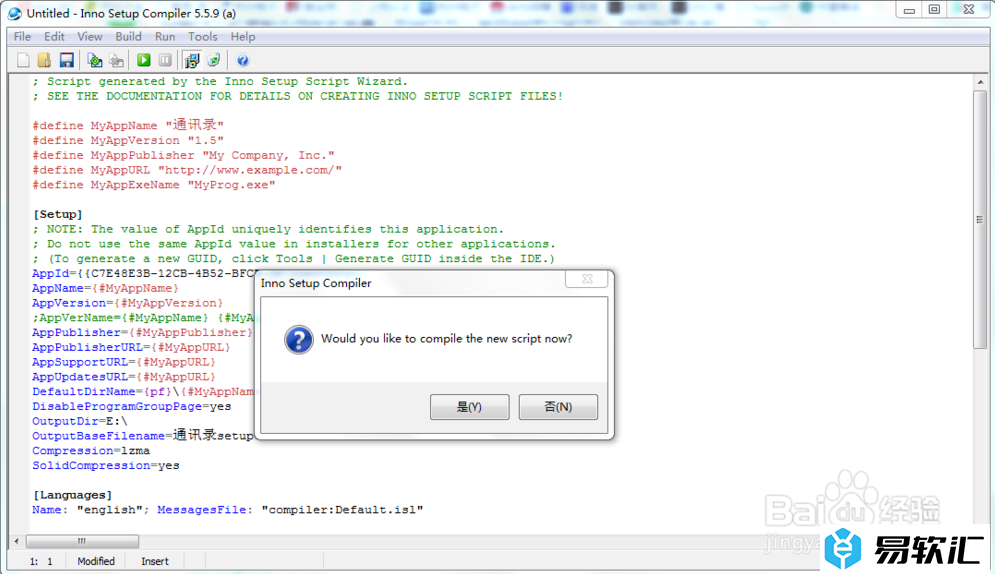Create a new script with toolbar icon
The height and width of the screenshot is (574, 995).
[23, 60]
